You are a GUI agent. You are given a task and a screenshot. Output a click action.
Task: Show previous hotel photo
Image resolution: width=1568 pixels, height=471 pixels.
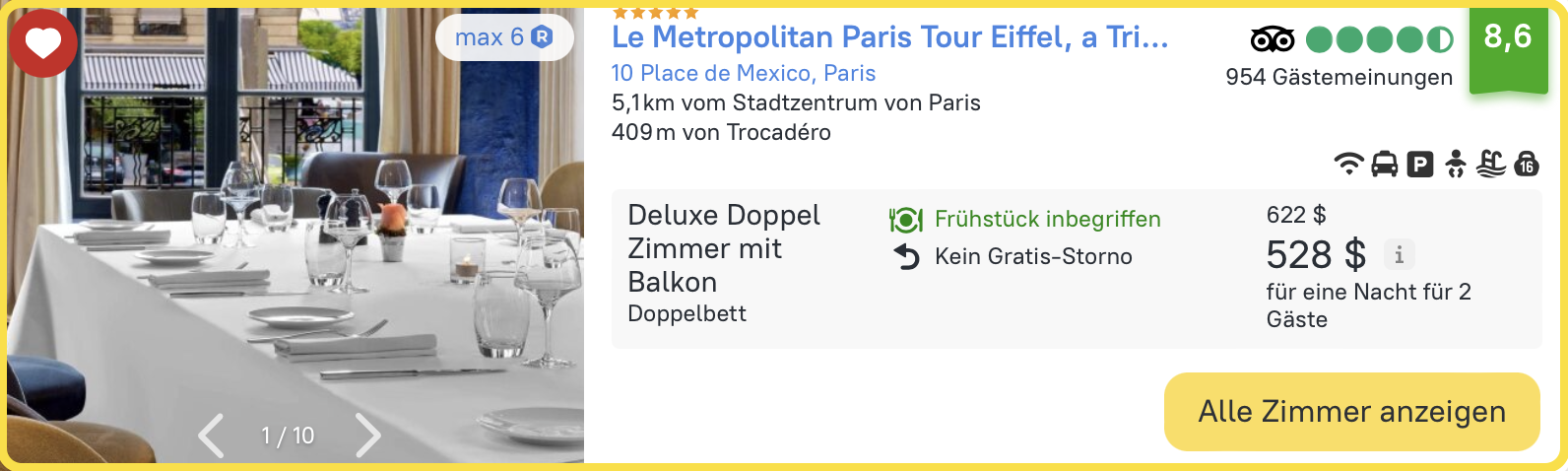(x=211, y=436)
